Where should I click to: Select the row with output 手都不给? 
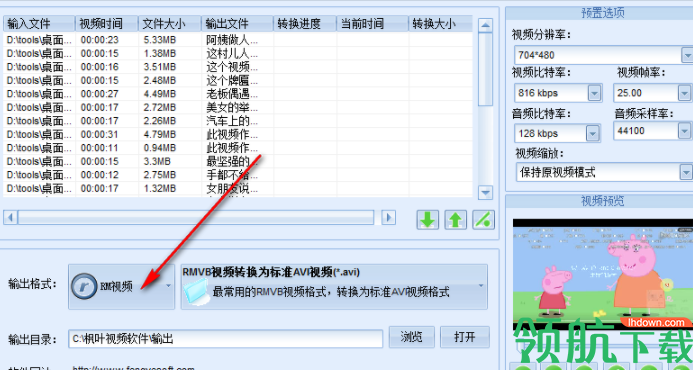238,175
